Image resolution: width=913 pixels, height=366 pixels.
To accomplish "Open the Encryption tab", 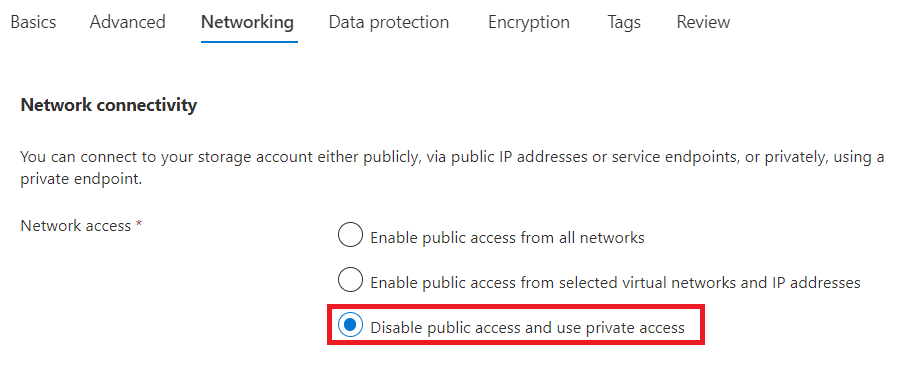I will (529, 22).
